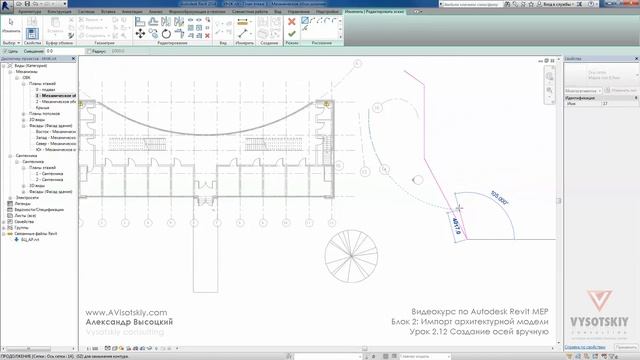Collapse the ОВК tree node
Screen dimensions: 640x360
17,78
